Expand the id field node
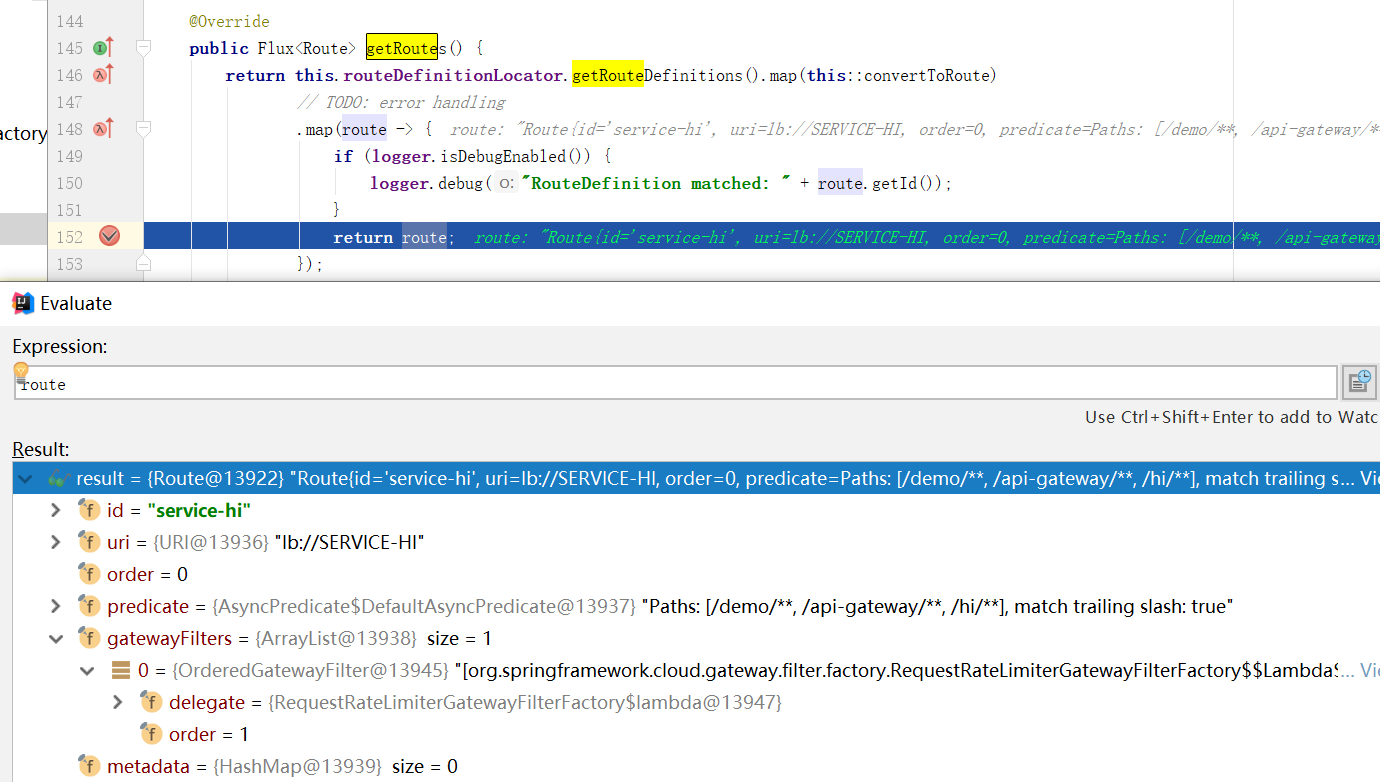Viewport: 1380px width, 782px height. [x=56, y=511]
